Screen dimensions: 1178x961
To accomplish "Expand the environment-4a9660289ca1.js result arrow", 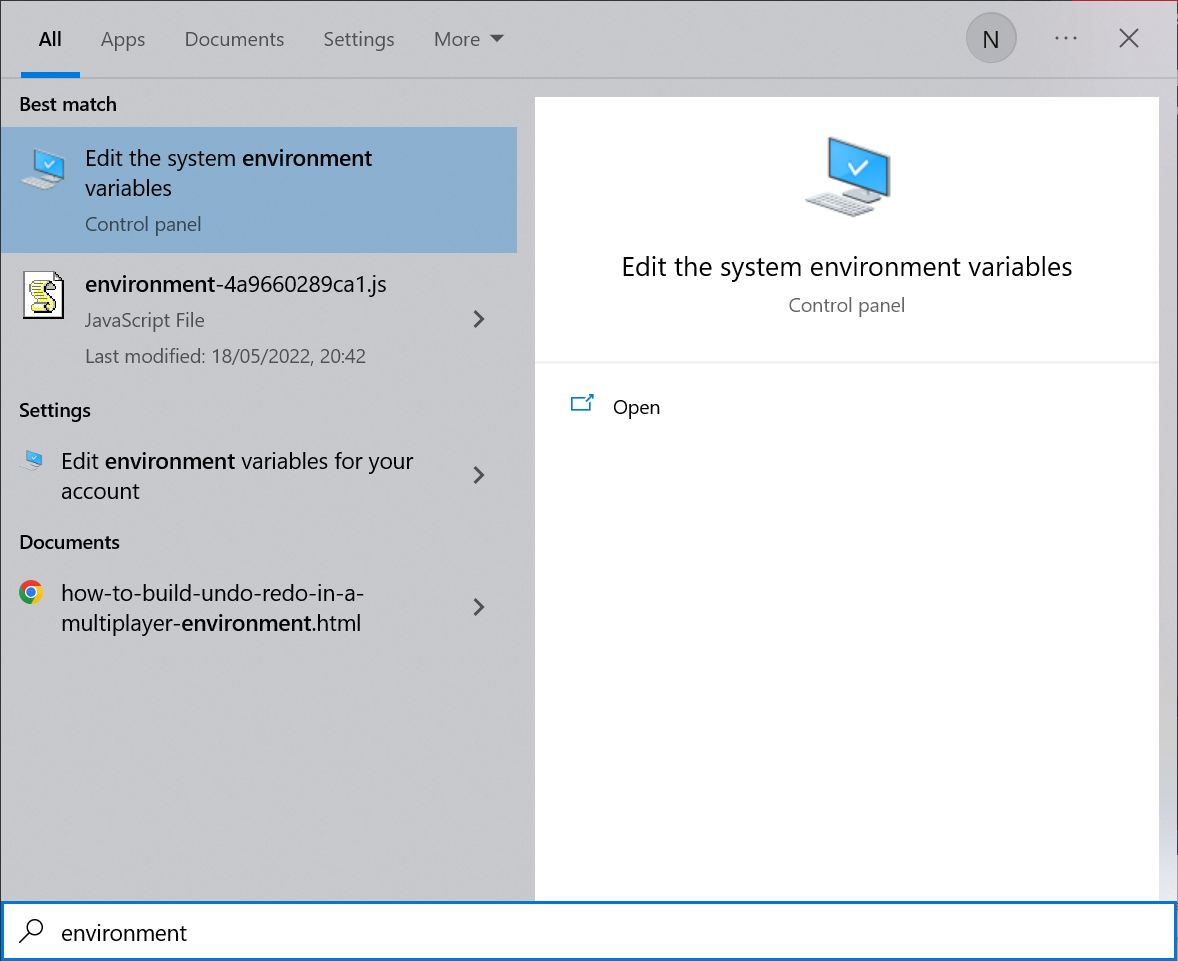I will (x=479, y=319).
